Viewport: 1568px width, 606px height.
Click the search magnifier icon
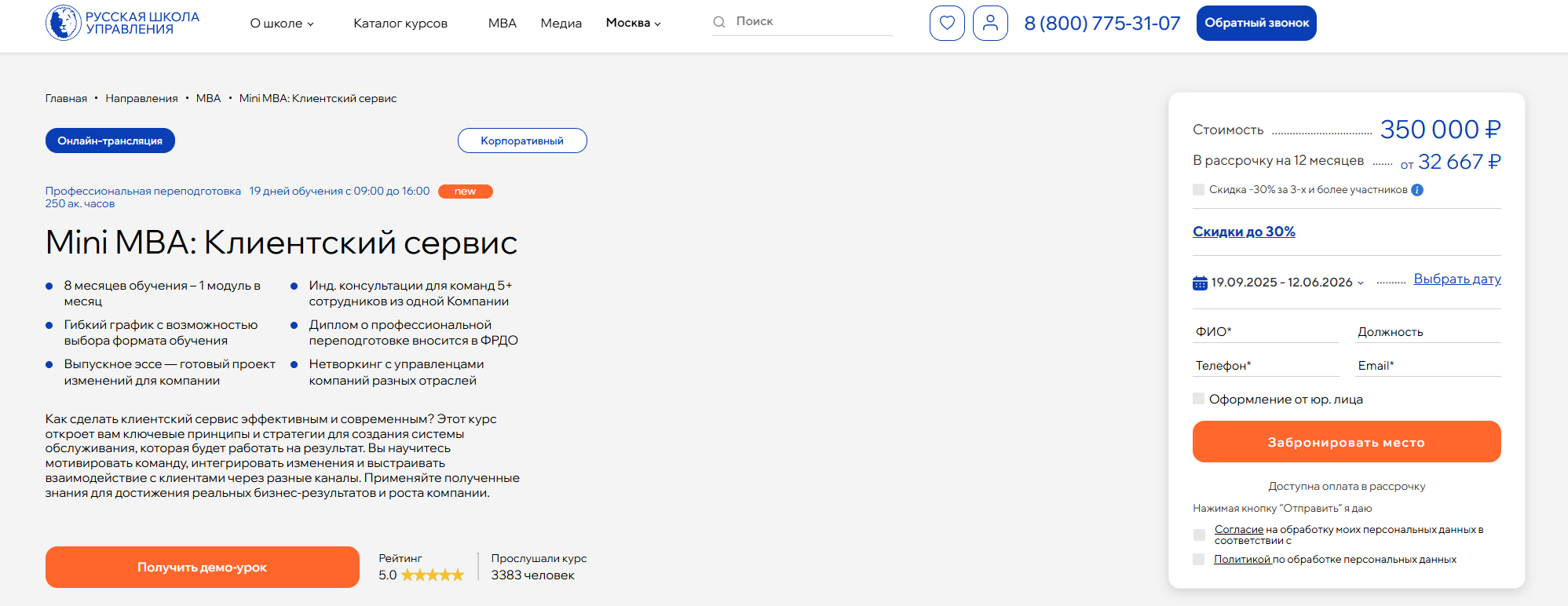[718, 22]
